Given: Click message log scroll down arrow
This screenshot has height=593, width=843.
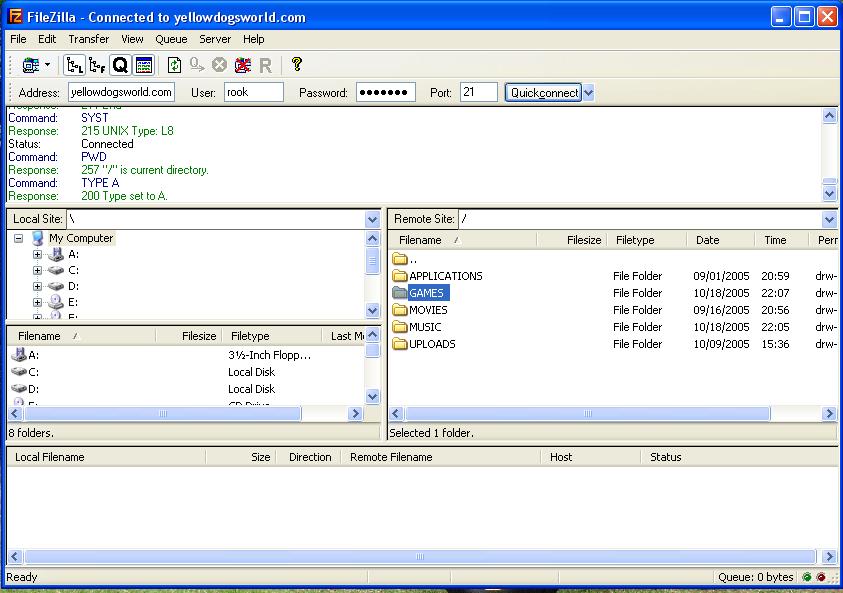Looking at the screenshot, I should (830, 193).
